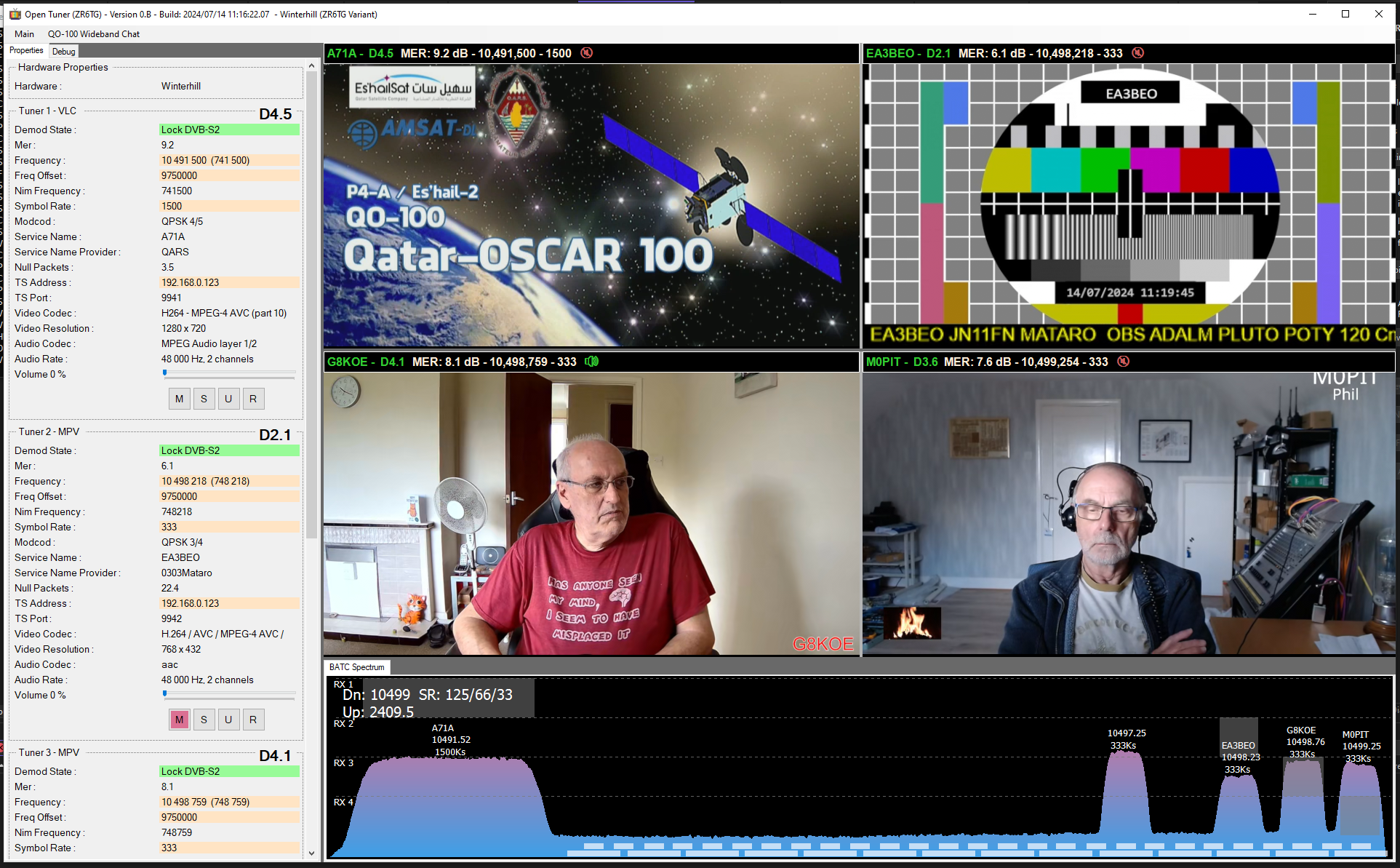
Task: Adjust Tuner 2 volume slider
Action: click(x=230, y=695)
